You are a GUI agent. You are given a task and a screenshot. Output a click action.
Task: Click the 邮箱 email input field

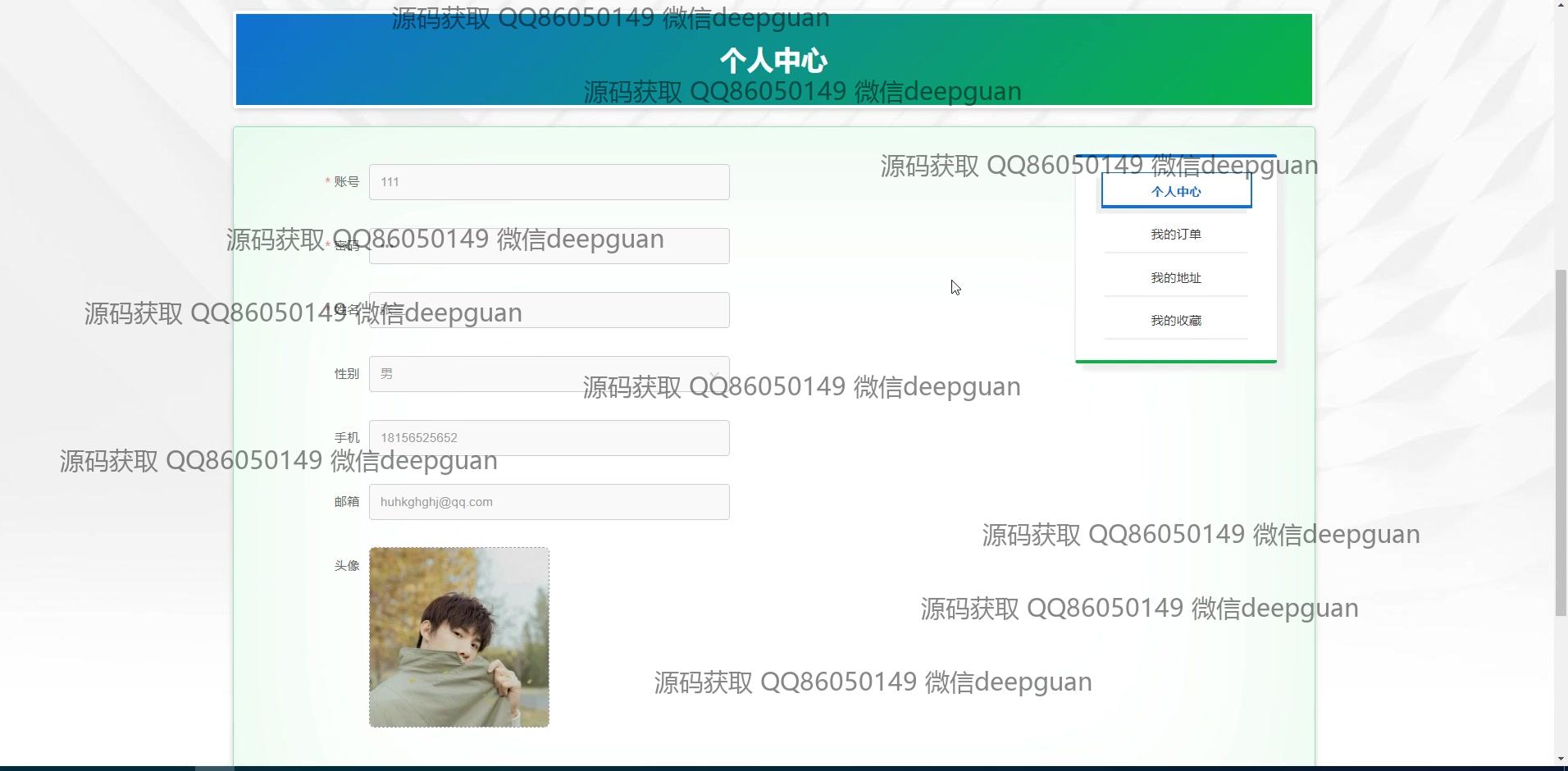click(549, 502)
